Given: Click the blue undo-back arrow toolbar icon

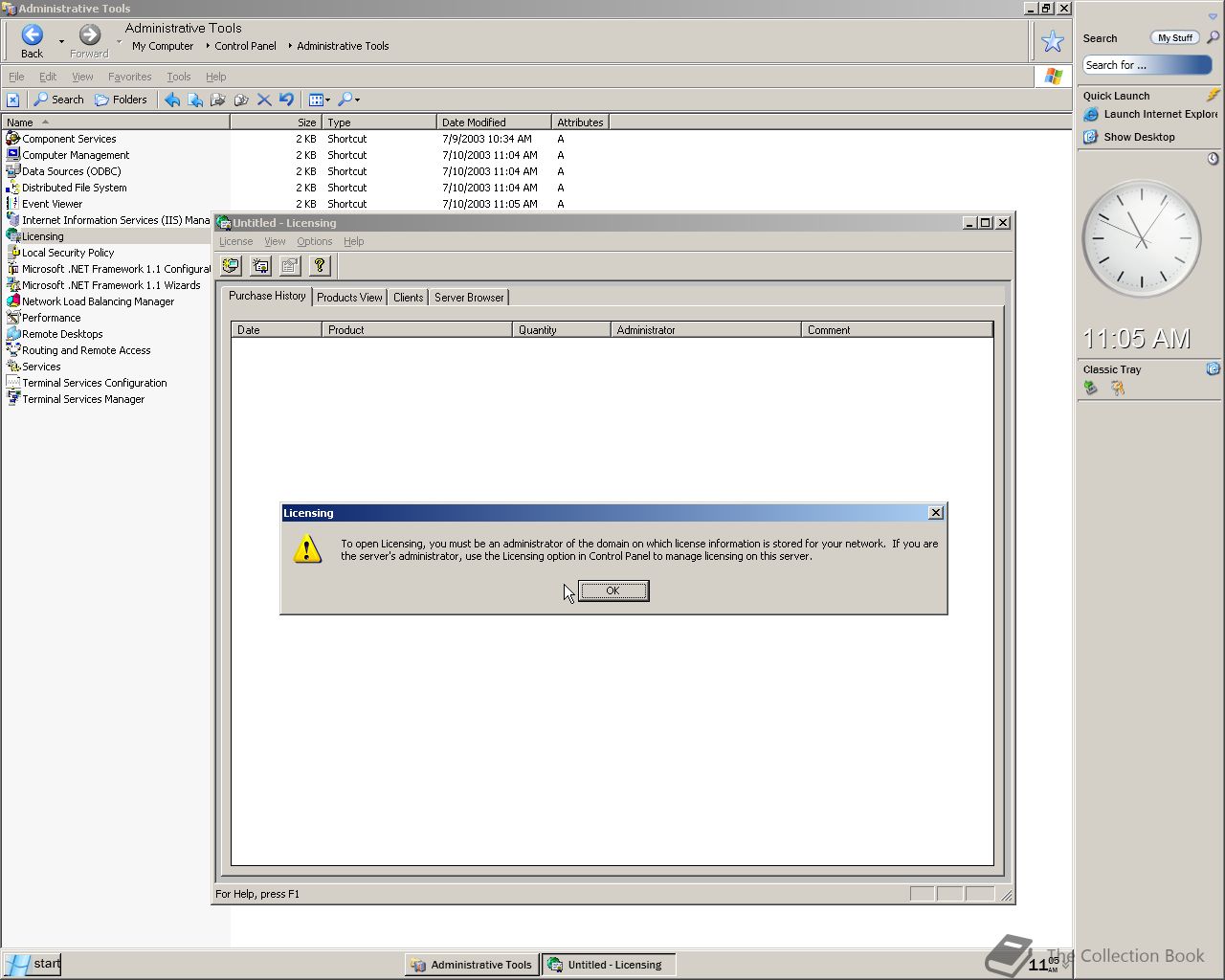Looking at the screenshot, I should click(172, 100).
